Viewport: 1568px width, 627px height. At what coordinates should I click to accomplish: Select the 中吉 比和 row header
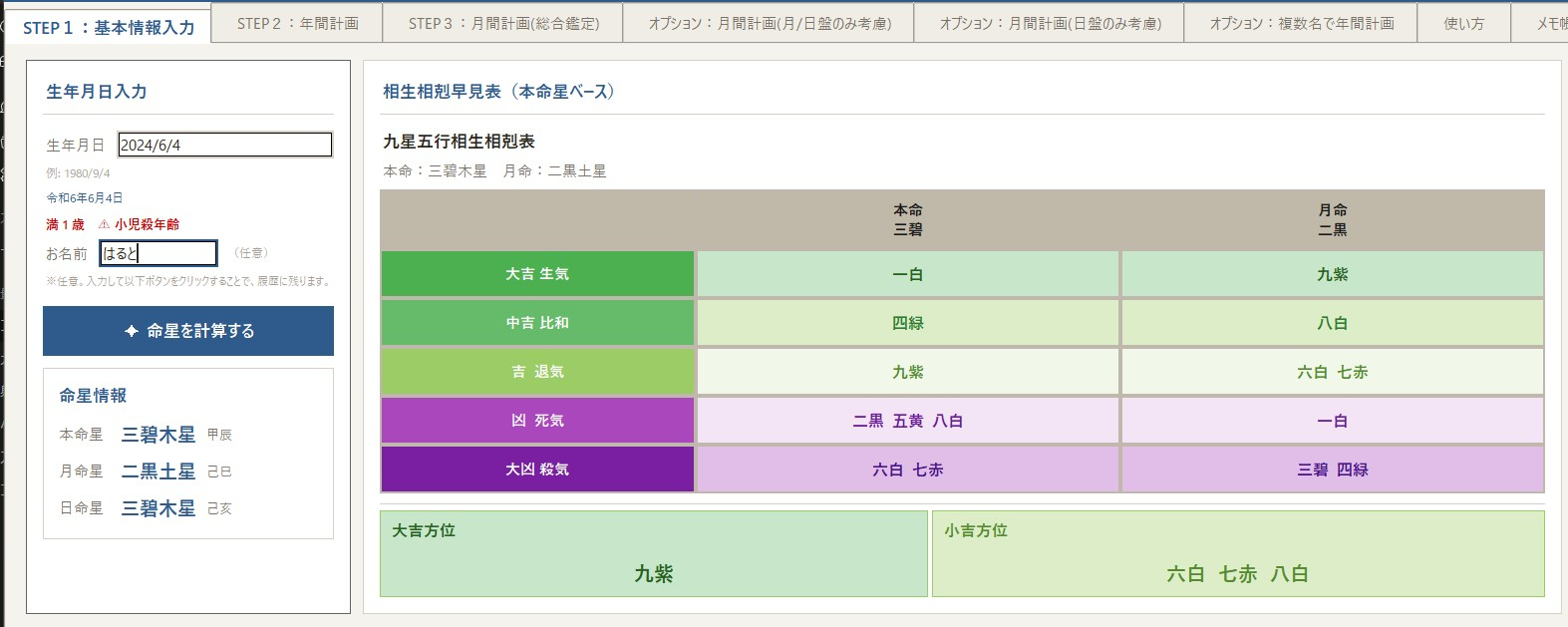(x=537, y=323)
